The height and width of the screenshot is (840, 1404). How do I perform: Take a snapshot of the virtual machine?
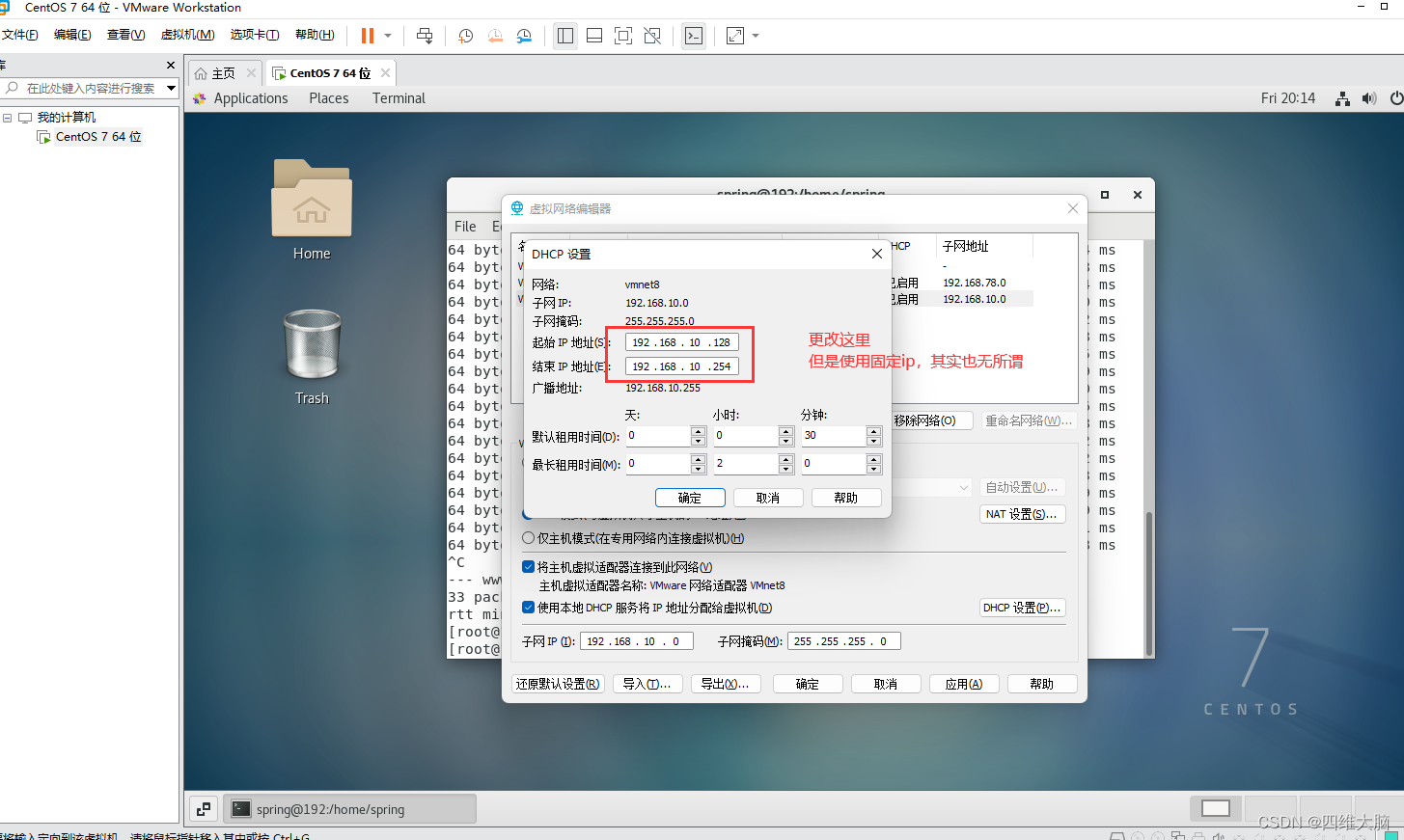click(x=465, y=36)
